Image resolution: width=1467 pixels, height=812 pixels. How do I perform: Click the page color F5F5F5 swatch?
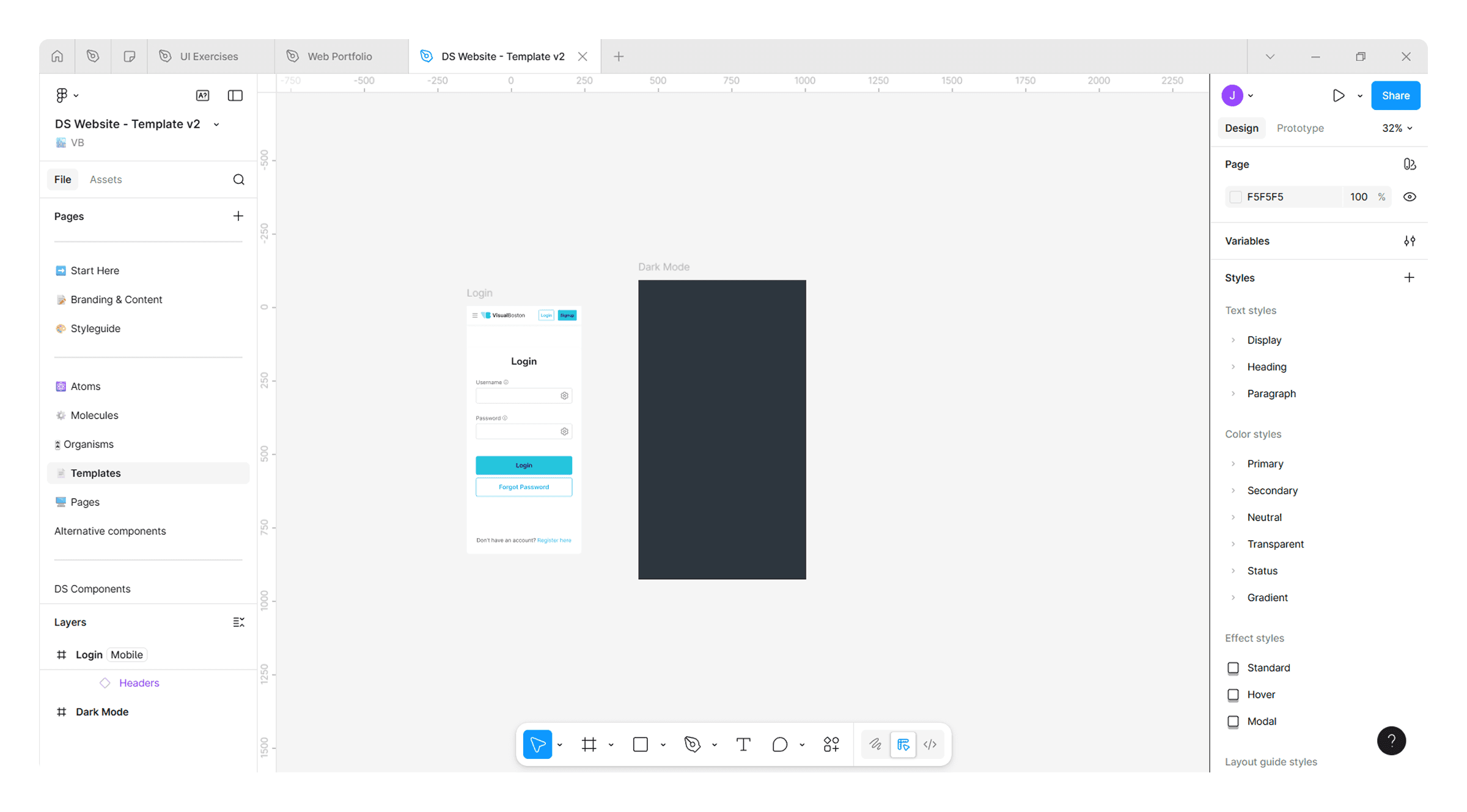1235,197
